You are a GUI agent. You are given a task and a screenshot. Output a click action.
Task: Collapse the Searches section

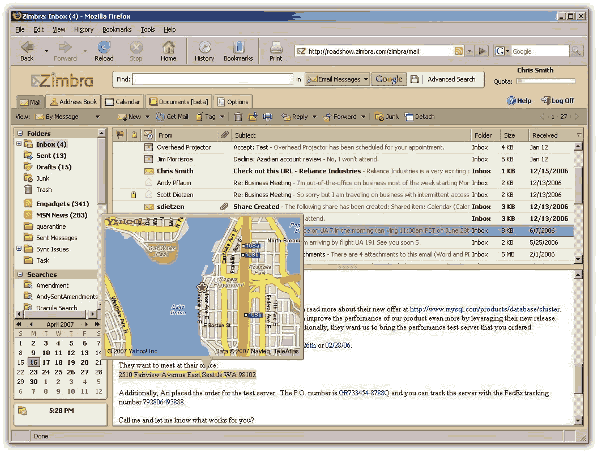coord(20,275)
